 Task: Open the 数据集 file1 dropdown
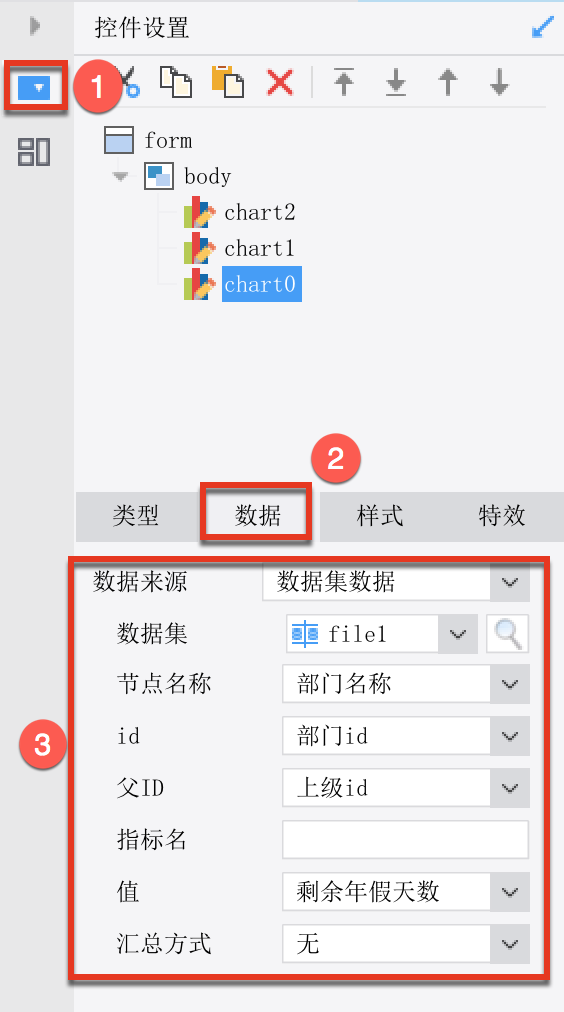coord(381,634)
